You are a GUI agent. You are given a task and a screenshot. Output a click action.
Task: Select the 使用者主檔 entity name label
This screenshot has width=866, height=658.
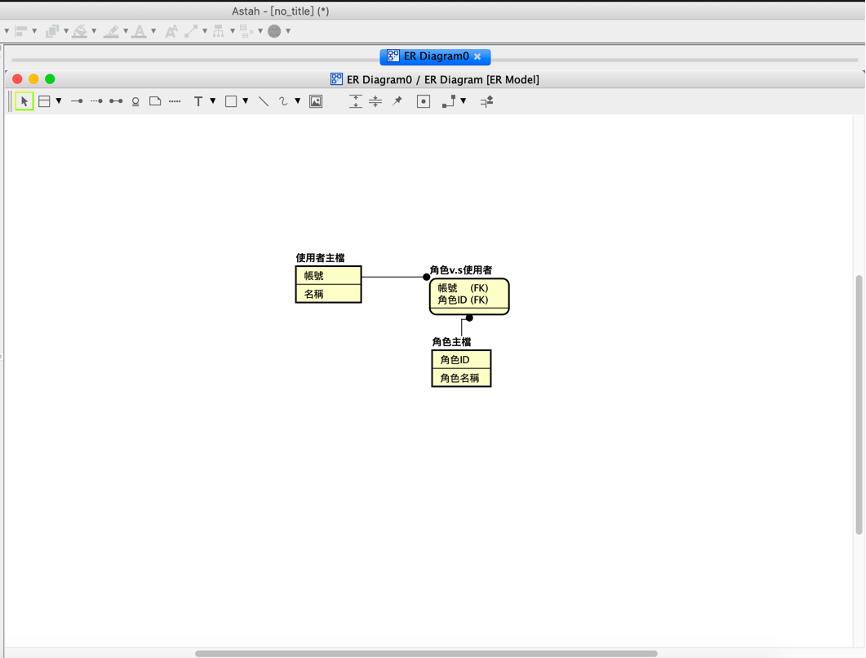tap(320, 258)
